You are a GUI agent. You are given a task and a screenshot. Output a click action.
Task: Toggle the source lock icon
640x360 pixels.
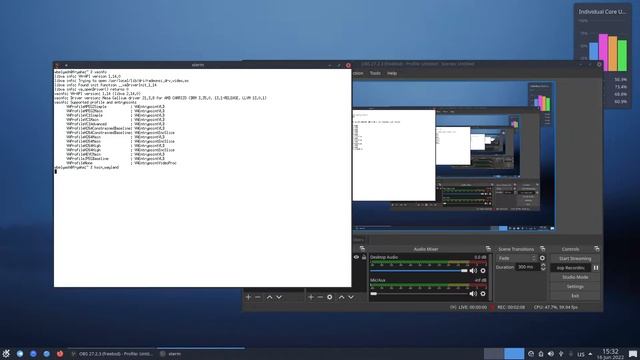pyautogui.click(x=364, y=257)
